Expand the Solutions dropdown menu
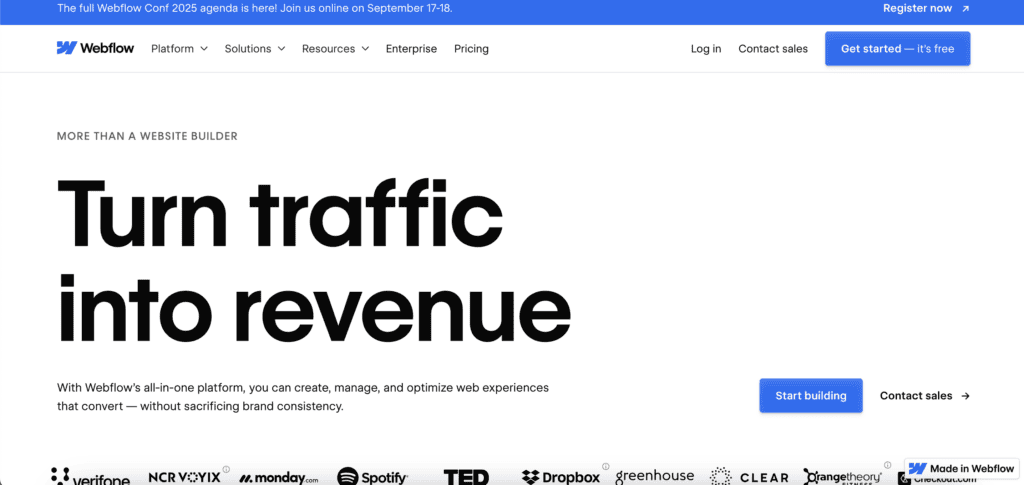1024x485 pixels. tap(255, 48)
